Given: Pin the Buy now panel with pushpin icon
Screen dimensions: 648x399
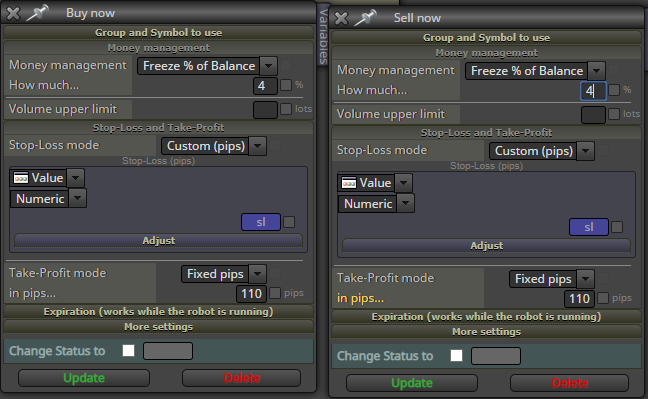Looking at the screenshot, I should [38, 13].
